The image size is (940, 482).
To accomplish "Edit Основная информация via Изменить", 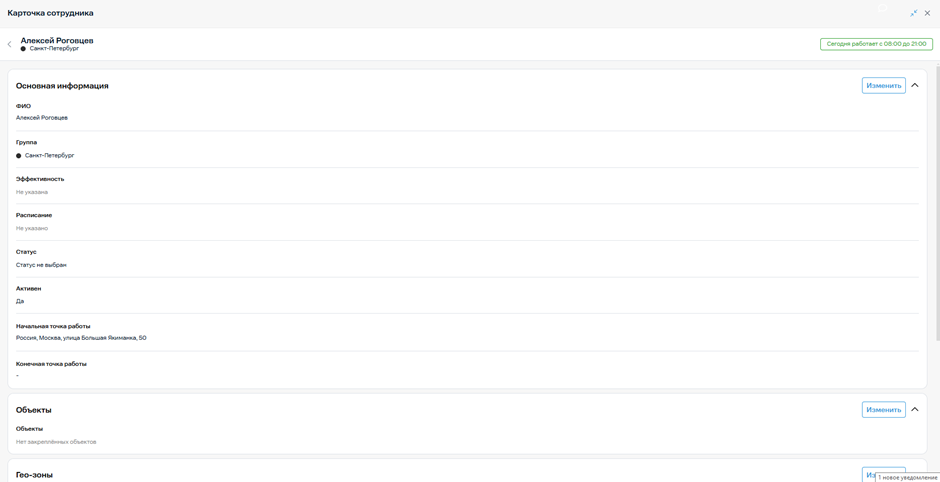I will pos(884,86).
